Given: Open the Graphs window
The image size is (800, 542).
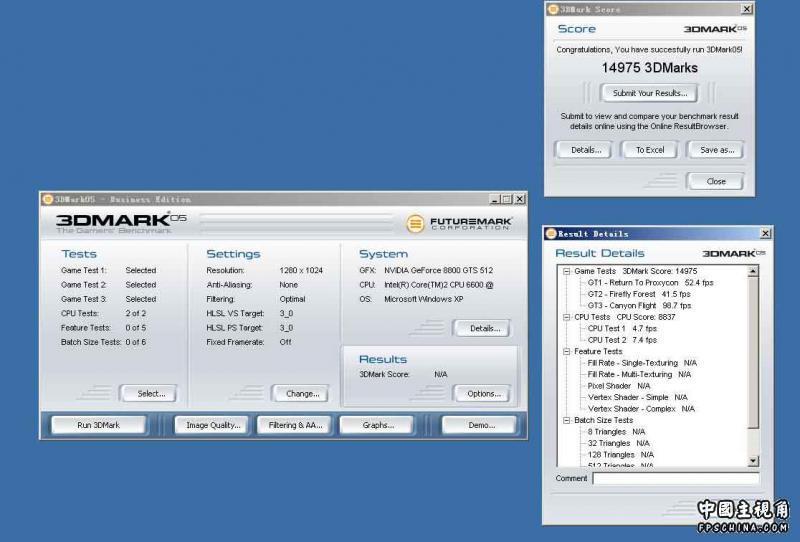Looking at the screenshot, I should click(378, 425).
